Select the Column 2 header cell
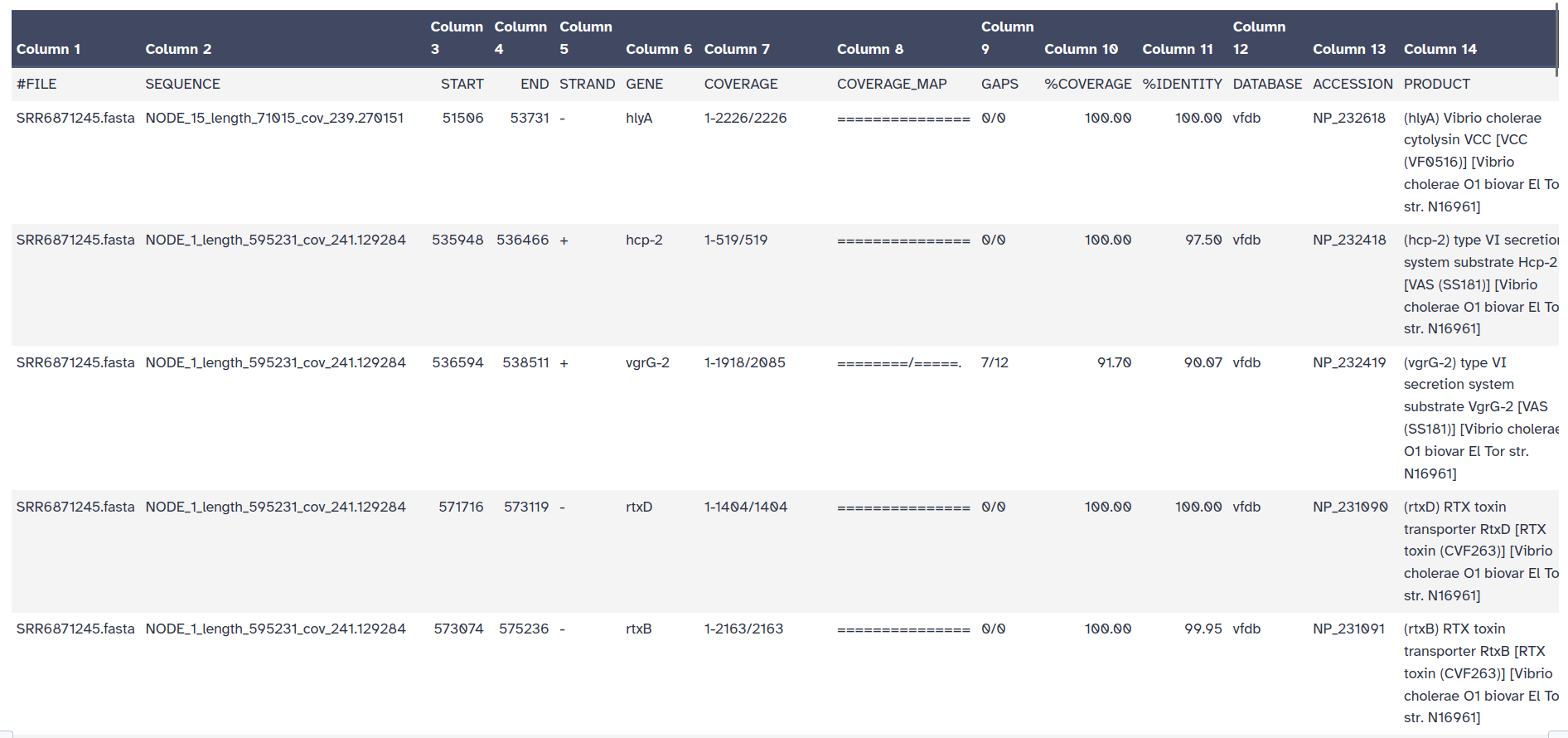 178,49
